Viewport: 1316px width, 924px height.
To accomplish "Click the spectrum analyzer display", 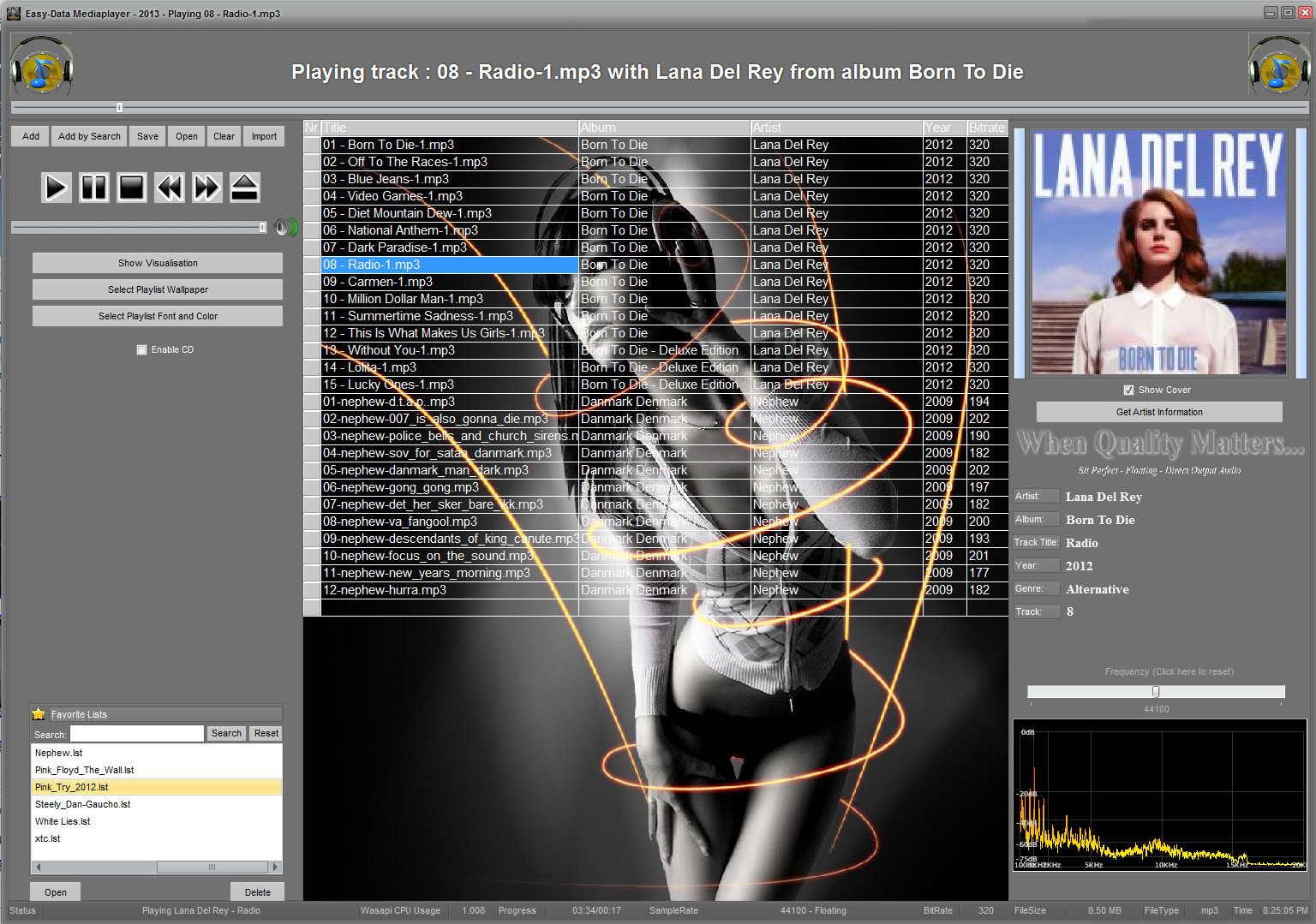I will pos(1160,796).
